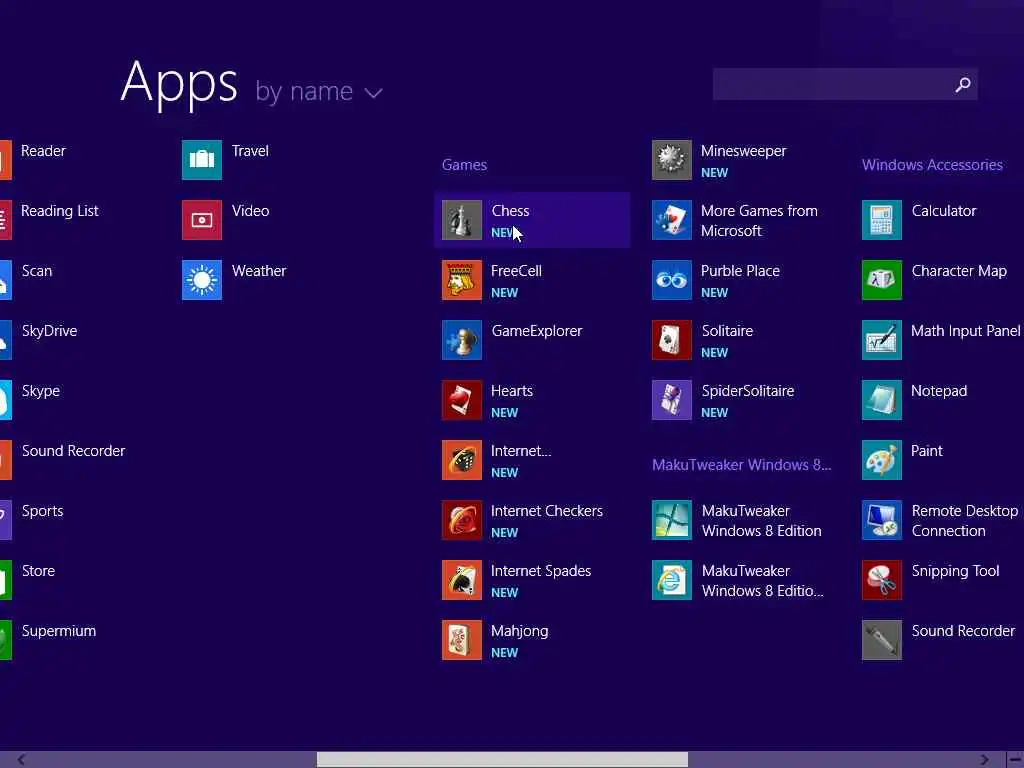
Task: Open the truncated Internet... game icon
Action: click(462, 460)
